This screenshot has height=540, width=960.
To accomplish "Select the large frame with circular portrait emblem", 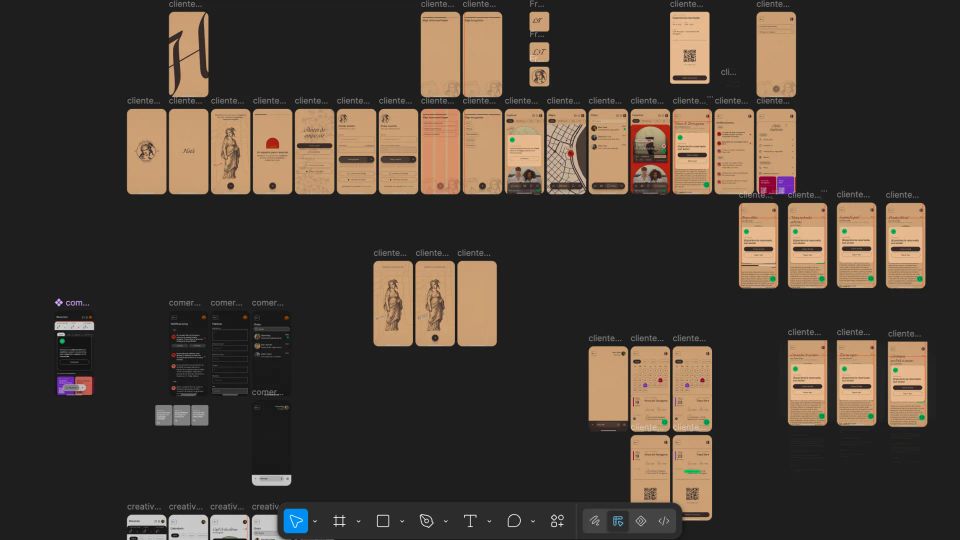I will (x=146, y=152).
